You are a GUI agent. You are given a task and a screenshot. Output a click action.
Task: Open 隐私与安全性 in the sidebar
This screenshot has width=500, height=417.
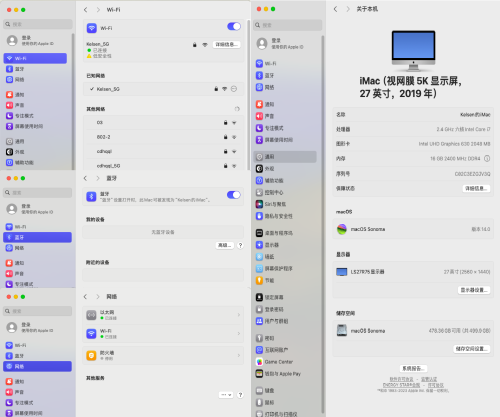pyautogui.click(x=274, y=216)
